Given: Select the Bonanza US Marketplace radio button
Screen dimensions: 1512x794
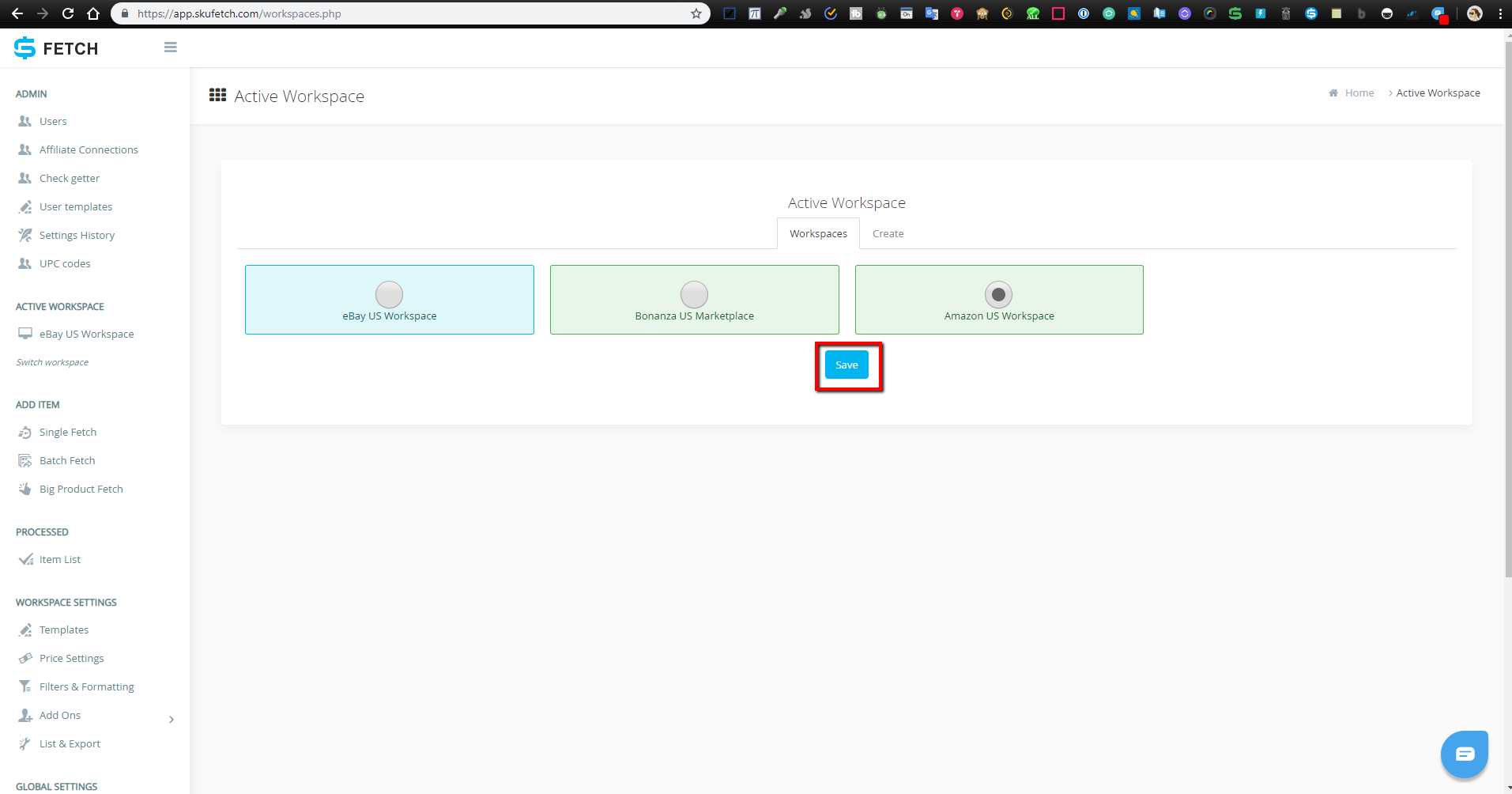Looking at the screenshot, I should tap(694, 294).
